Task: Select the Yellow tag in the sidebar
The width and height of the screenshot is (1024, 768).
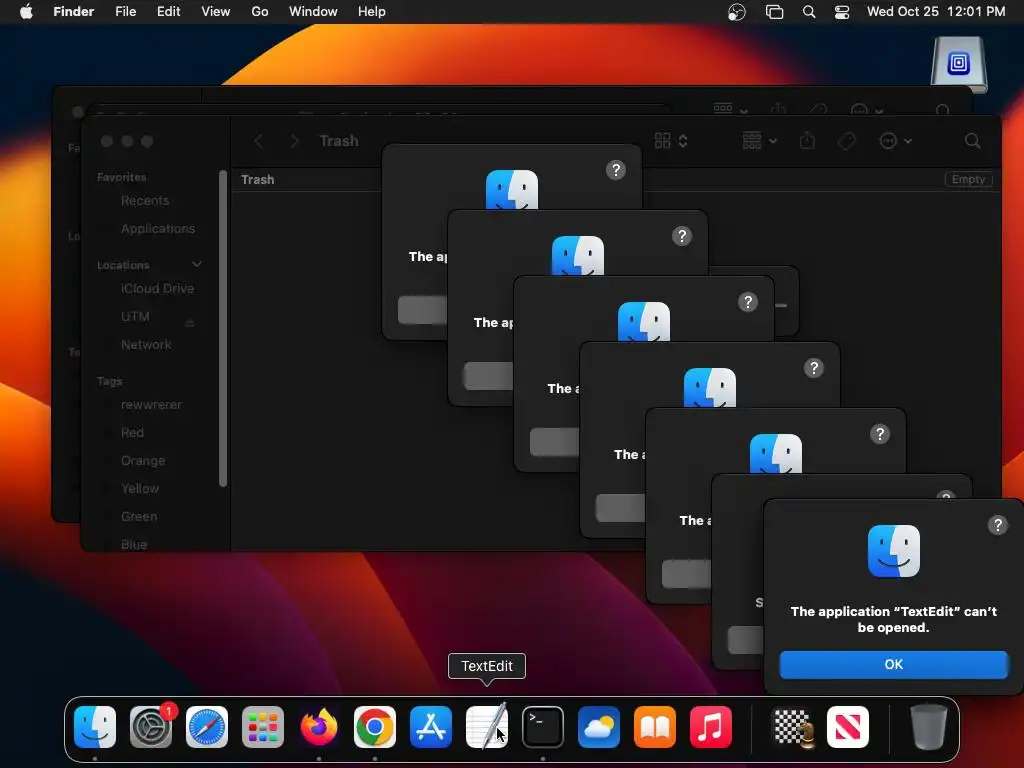Action: pos(139,488)
